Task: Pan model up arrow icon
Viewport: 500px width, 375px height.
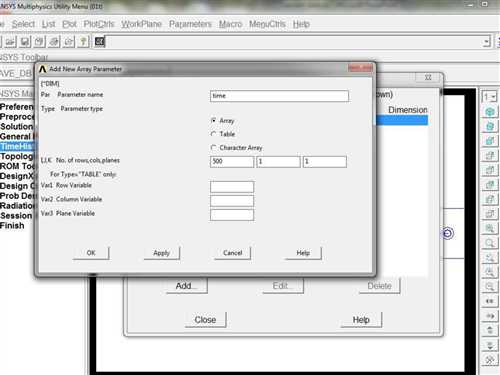Action: click(x=490, y=330)
